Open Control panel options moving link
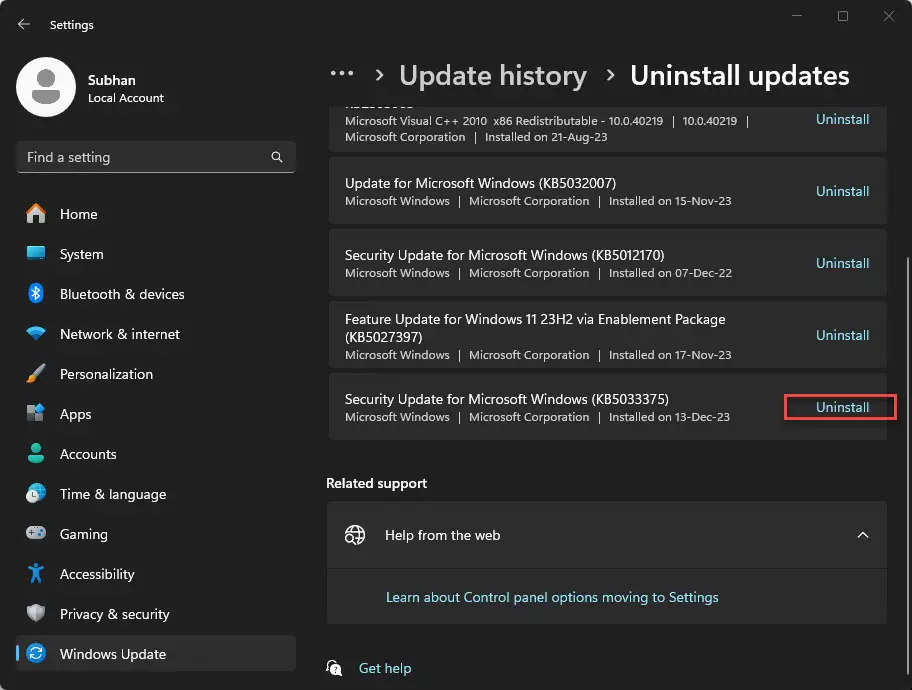This screenshot has width=912, height=690. click(552, 597)
